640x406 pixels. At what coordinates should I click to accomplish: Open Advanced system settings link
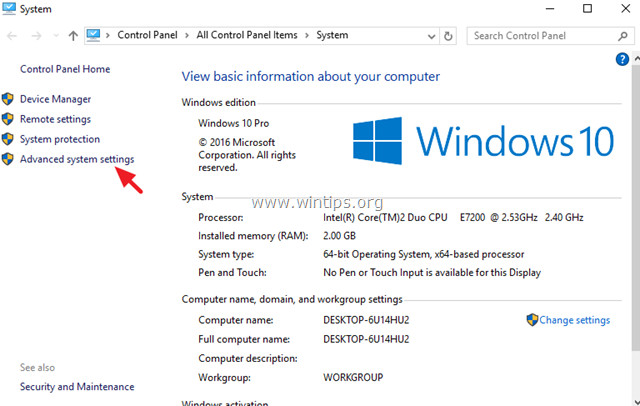(77, 159)
